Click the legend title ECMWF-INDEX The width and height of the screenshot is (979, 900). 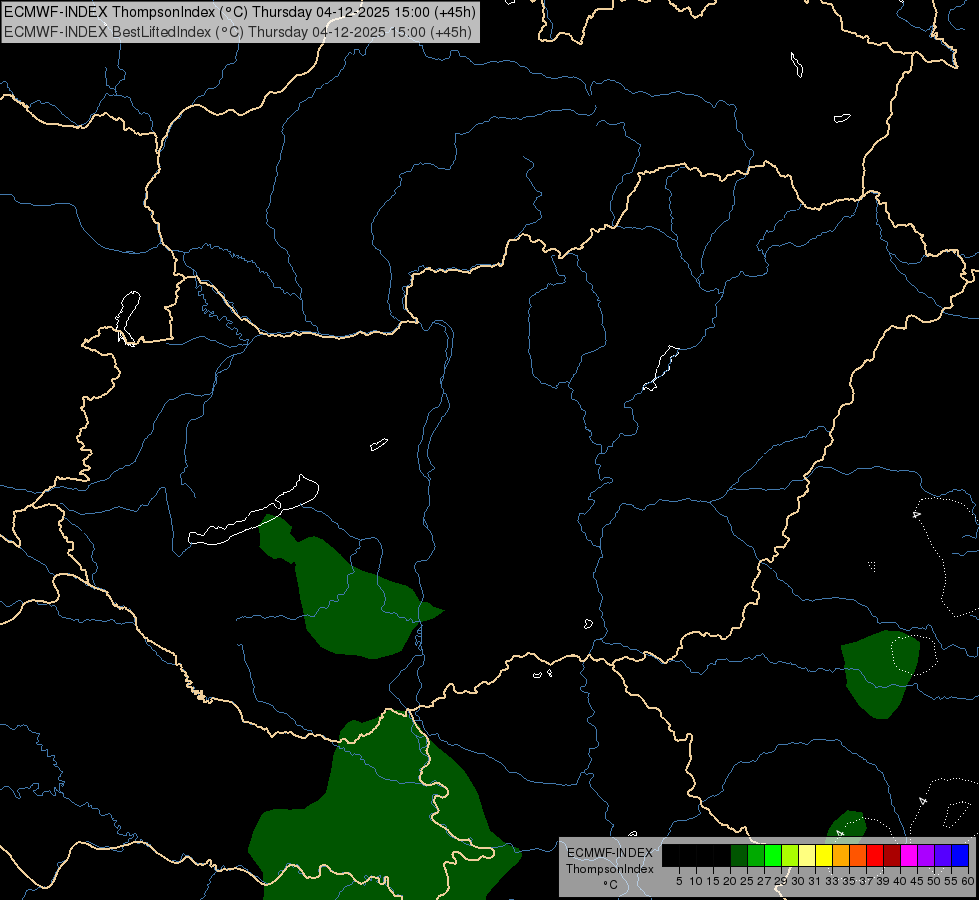[610, 853]
